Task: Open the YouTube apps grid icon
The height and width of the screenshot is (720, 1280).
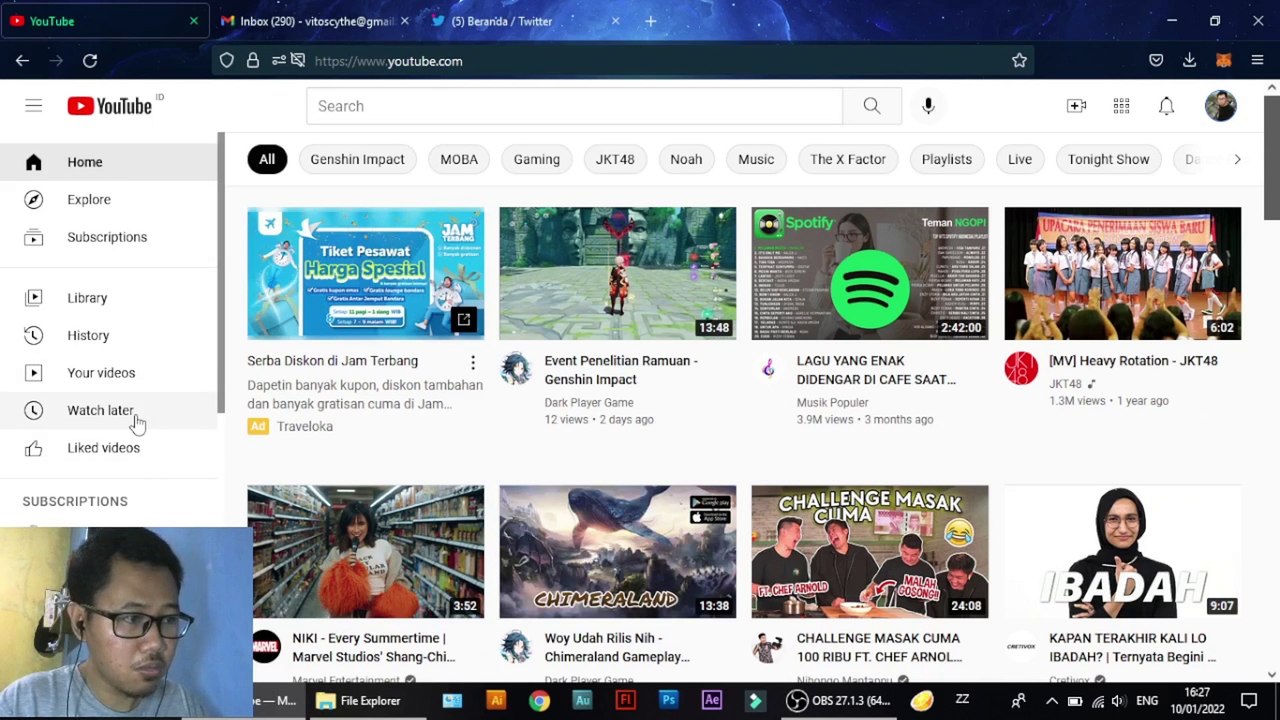Action: [1121, 106]
